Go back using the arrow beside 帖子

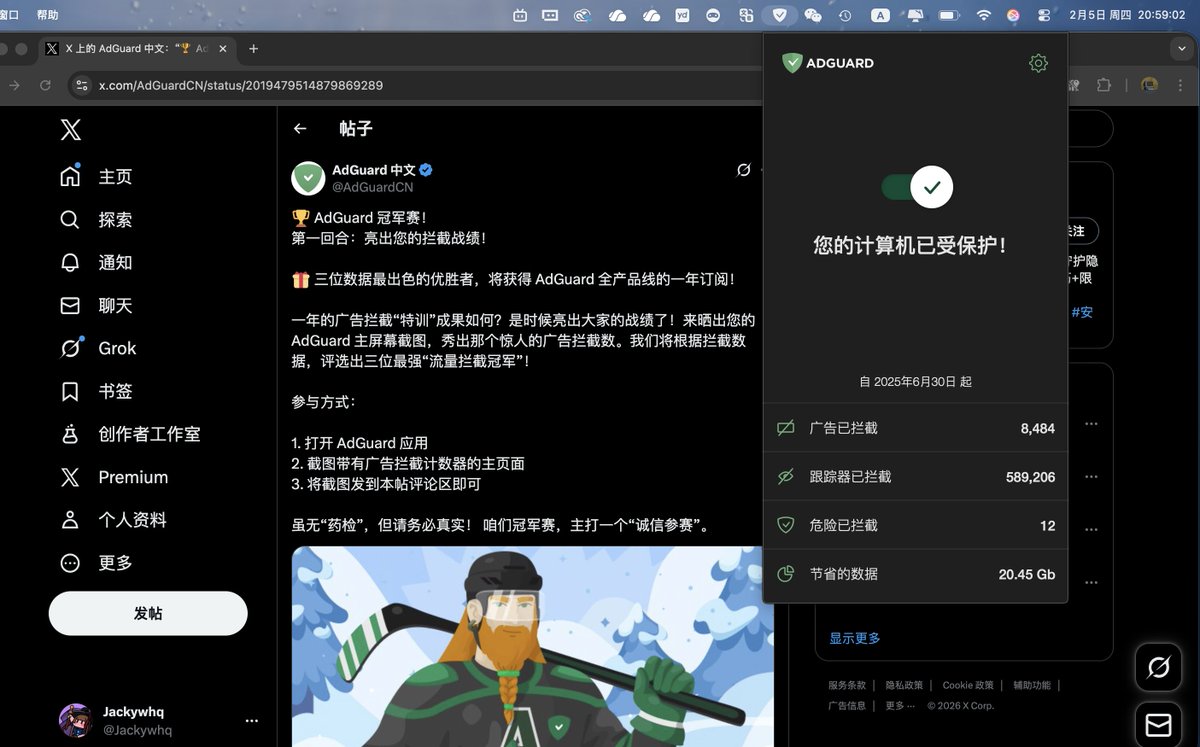pos(300,129)
